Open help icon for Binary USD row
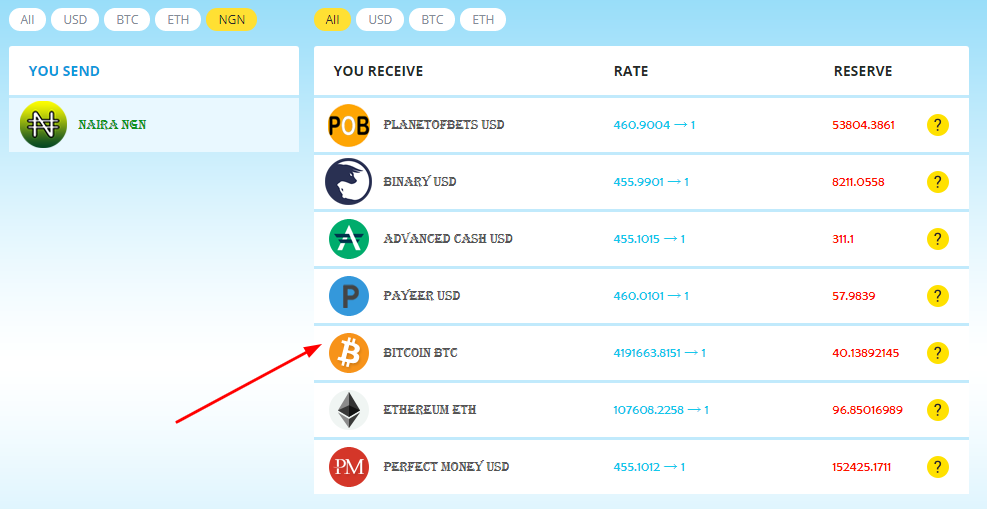 tap(938, 182)
